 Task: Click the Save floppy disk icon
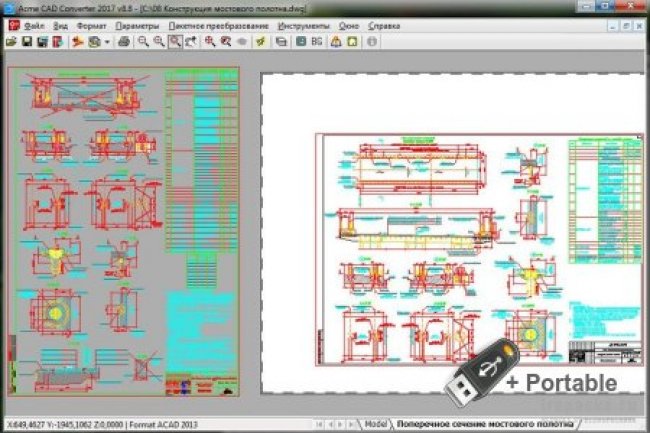27,42
